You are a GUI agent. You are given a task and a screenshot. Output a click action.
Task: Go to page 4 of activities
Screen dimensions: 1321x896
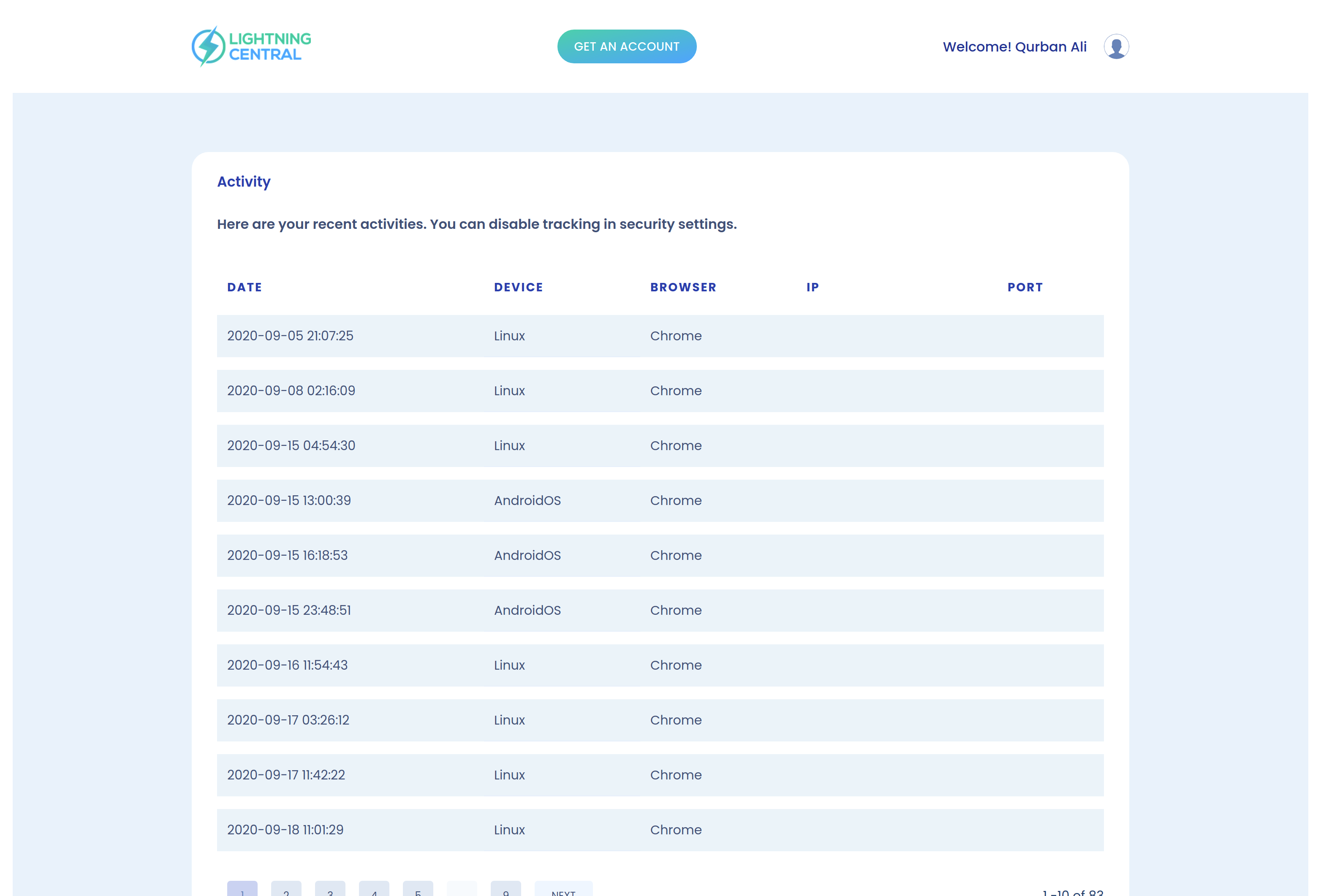(374, 890)
